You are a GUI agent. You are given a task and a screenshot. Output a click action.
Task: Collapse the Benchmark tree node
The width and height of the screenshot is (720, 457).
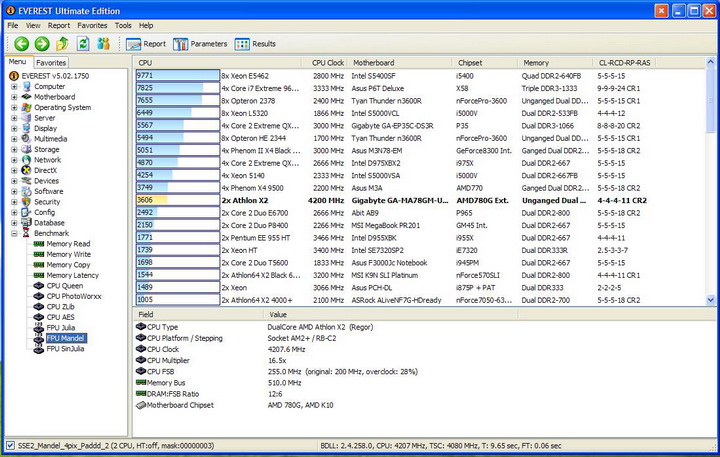tap(14, 233)
